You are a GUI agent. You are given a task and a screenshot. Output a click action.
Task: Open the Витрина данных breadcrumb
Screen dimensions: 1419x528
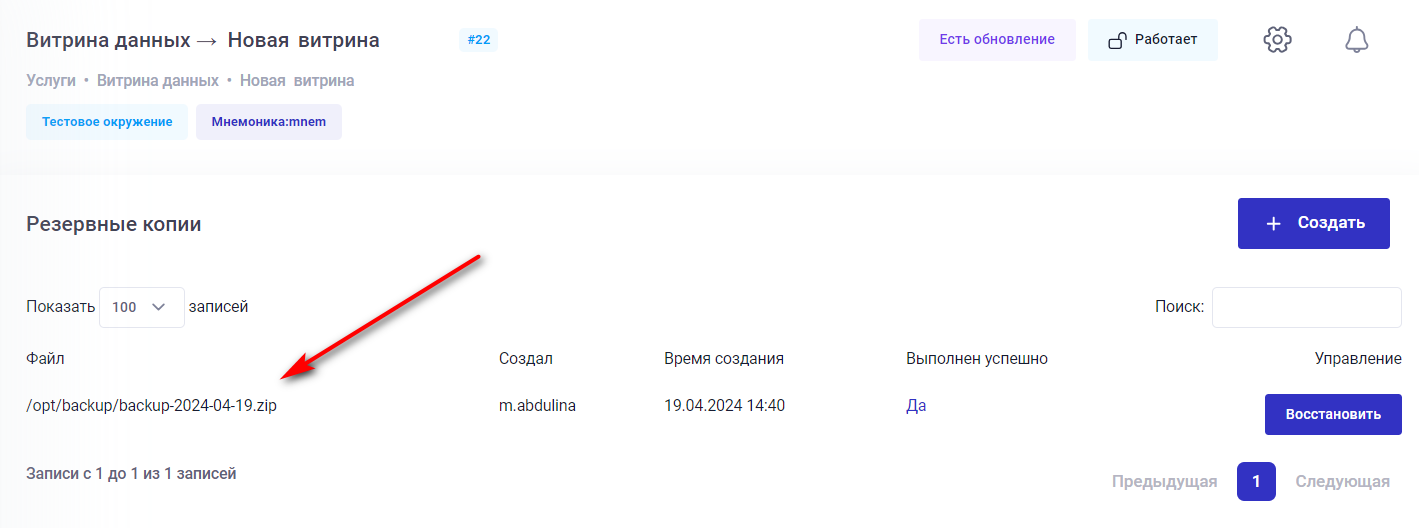pyautogui.click(x=157, y=81)
